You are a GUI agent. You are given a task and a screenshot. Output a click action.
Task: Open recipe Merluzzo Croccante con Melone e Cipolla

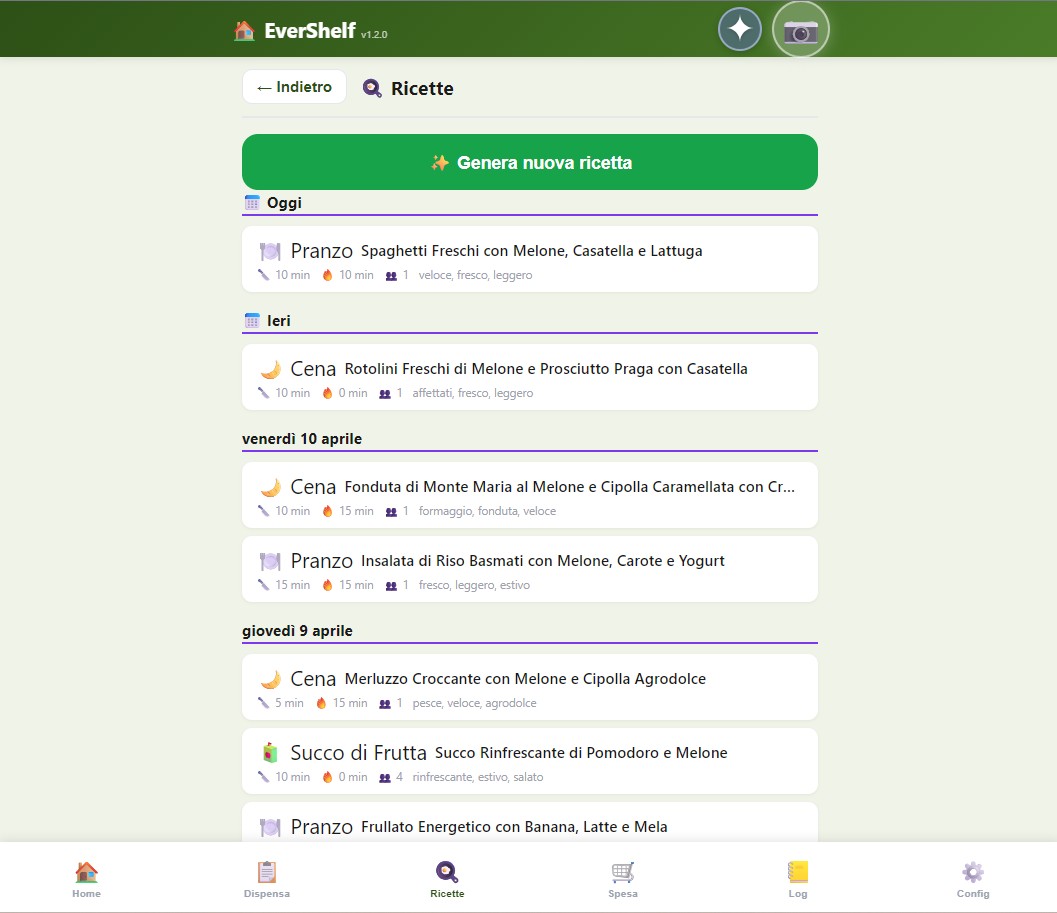[x=530, y=687]
